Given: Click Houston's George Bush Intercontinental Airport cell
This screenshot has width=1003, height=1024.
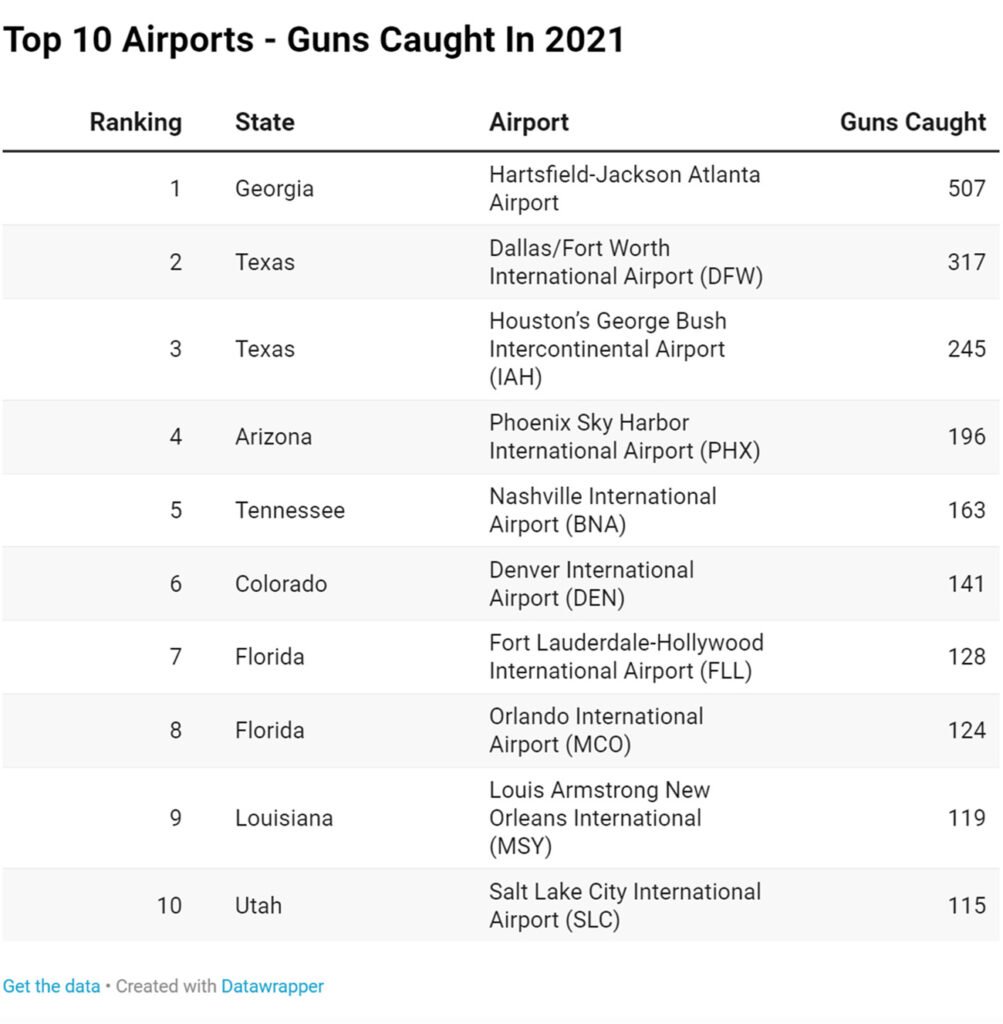Looking at the screenshot, I should point(607,349).
